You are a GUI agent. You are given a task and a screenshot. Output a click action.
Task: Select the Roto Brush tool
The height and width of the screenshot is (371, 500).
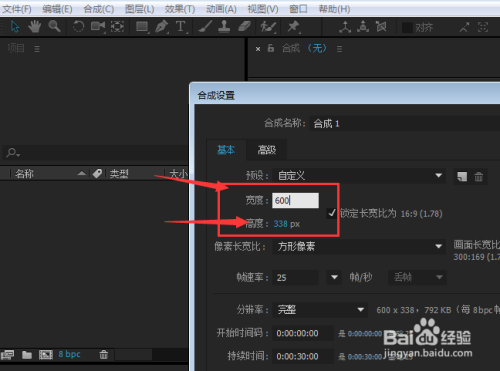268,27
